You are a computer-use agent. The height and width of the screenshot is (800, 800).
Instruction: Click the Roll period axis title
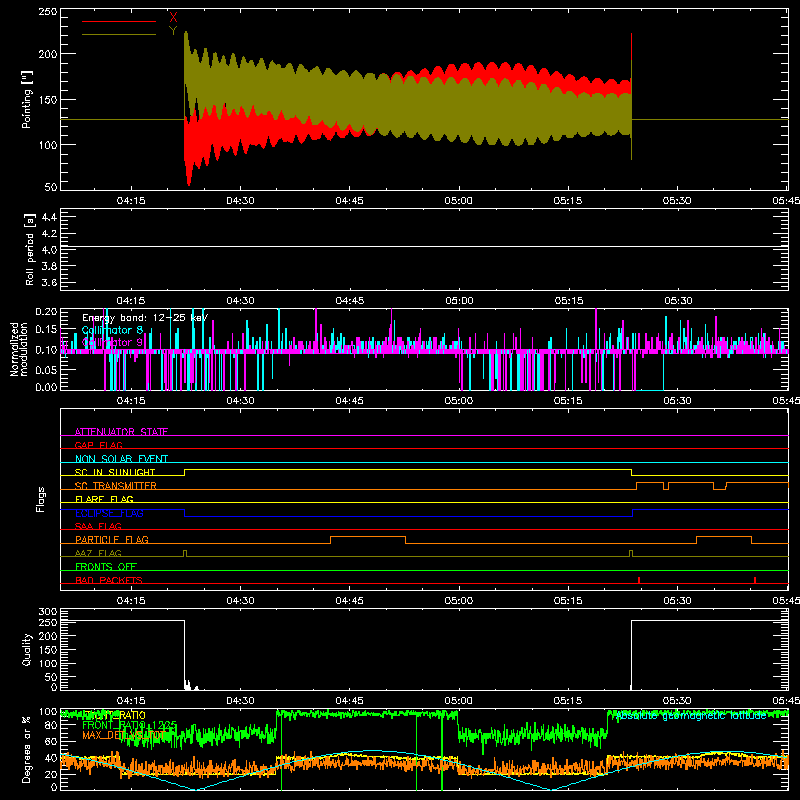[x=30, y=249]
